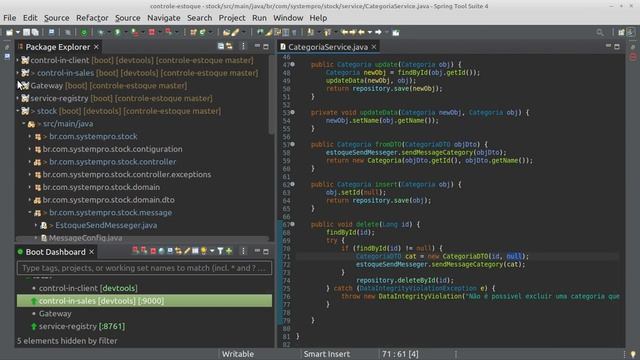
Task: Open Browser icon in Boot Dashboard
Action: (x=162, y=251)
